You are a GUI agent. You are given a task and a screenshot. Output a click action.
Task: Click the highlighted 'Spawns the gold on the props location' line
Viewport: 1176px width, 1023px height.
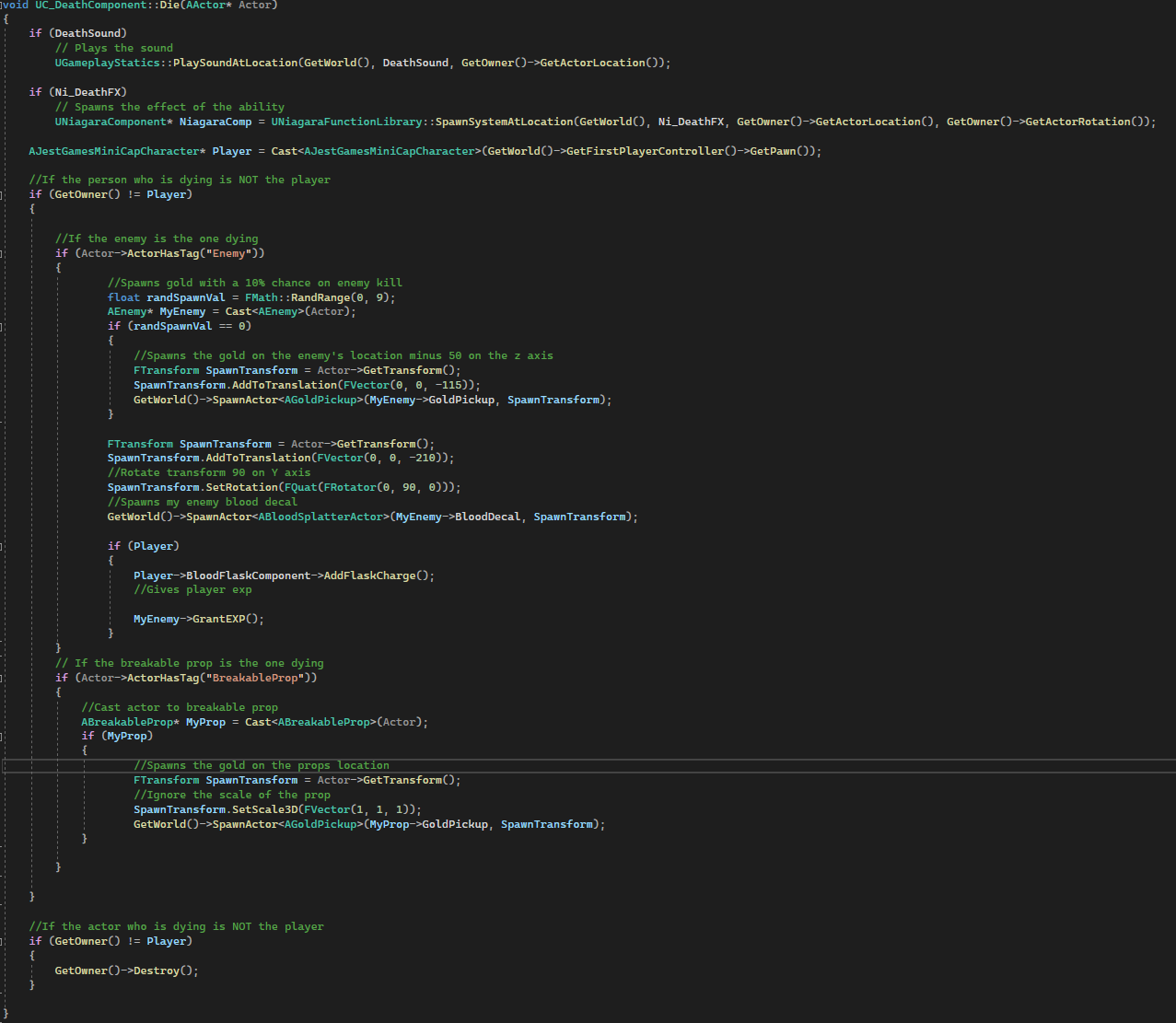click(262, 765)
